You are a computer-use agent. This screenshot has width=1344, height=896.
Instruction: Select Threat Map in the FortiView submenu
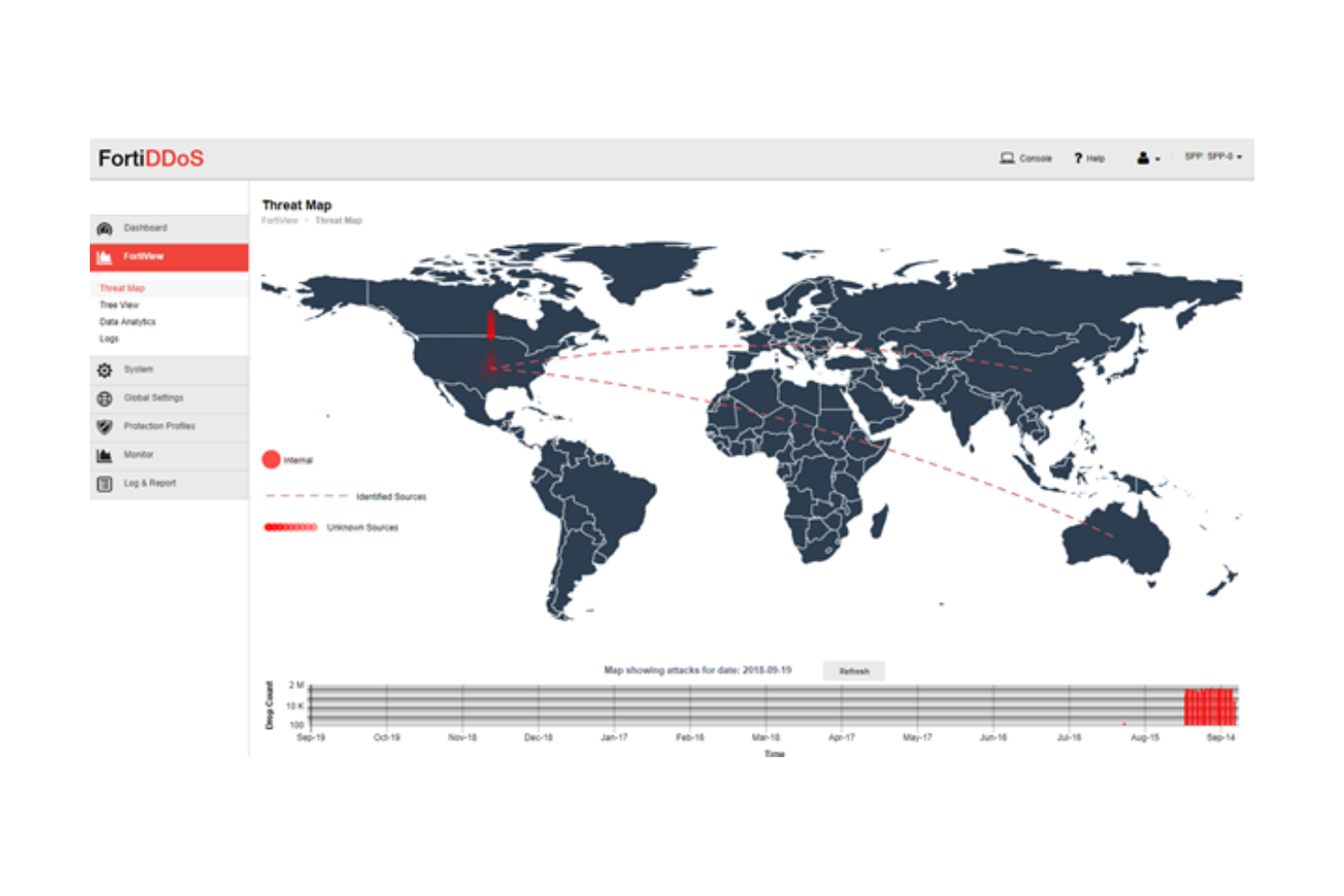pyautogui.click(x=122, y=288)
